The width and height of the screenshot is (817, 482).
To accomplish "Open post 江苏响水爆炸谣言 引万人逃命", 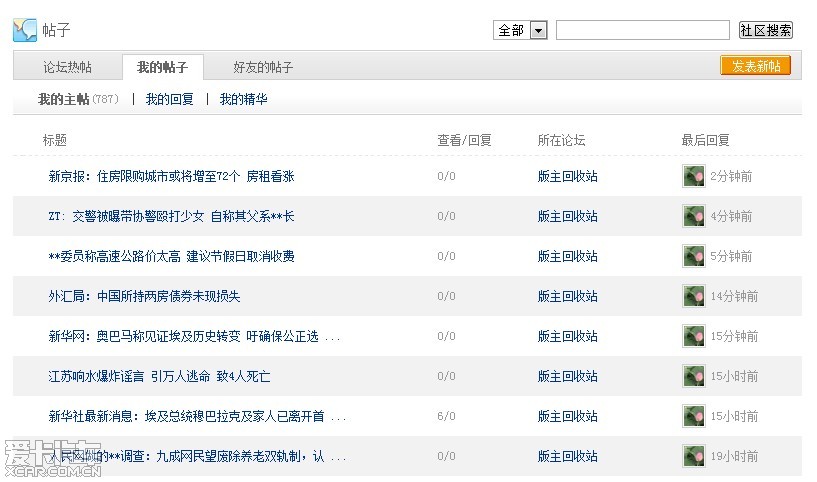I will click(x=159, y=377).
